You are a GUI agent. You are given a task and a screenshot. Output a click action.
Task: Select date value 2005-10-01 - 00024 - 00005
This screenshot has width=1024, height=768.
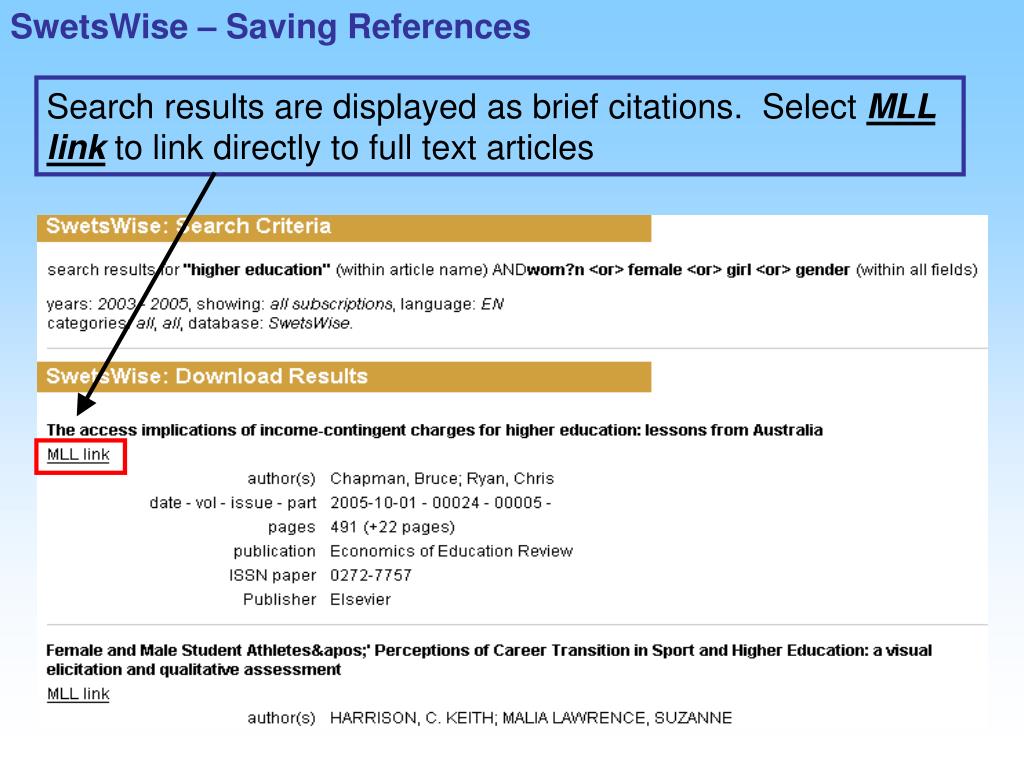(440, 503)
